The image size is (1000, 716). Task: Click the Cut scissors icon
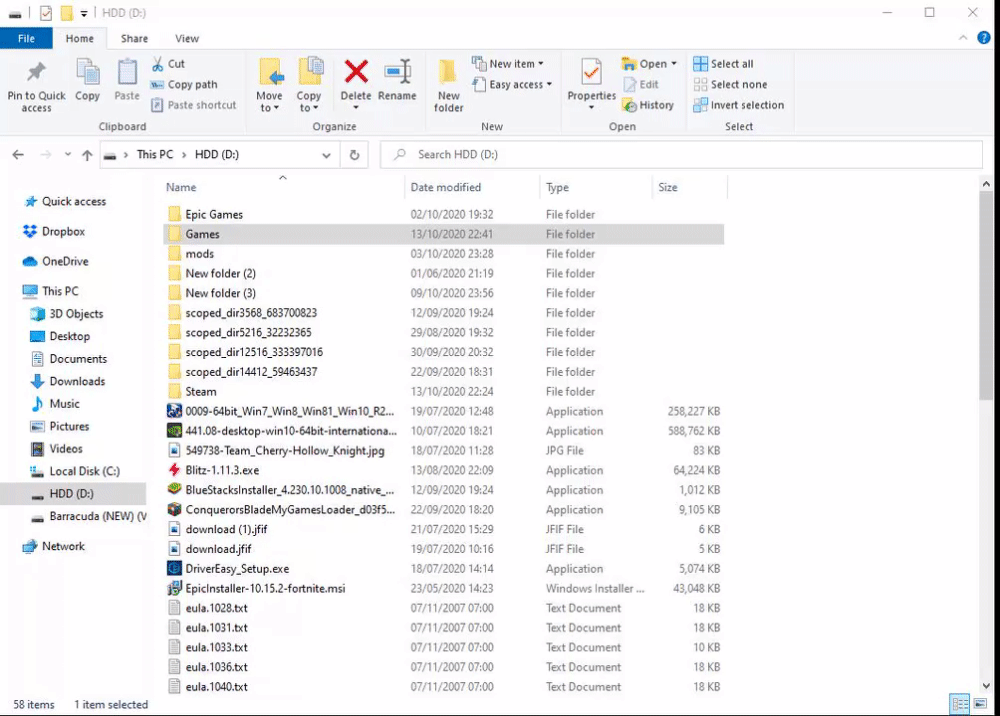tap(158, 64)
